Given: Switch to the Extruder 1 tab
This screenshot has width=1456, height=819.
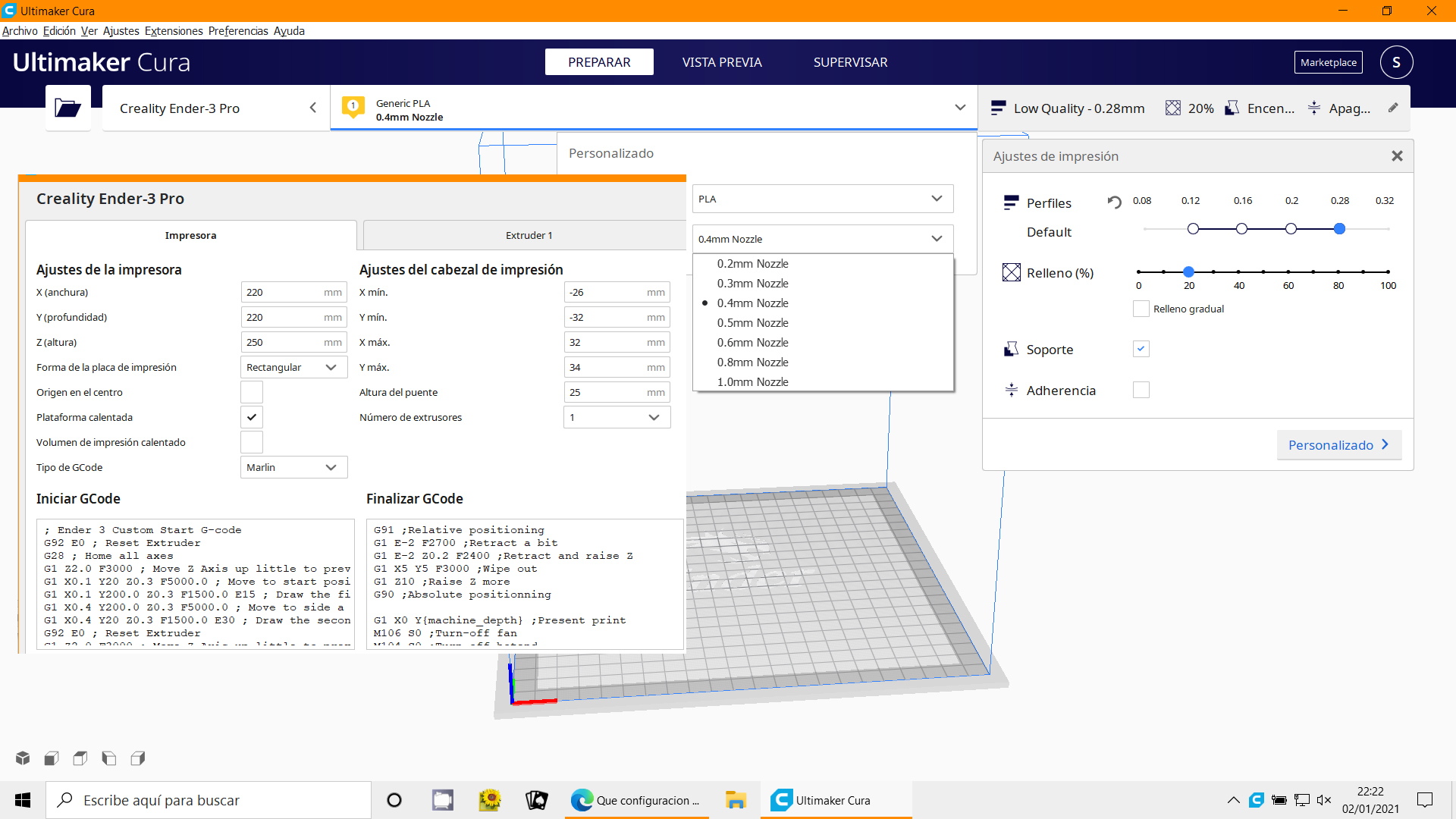Looking at the screenshot, I should tap(529, 235).
